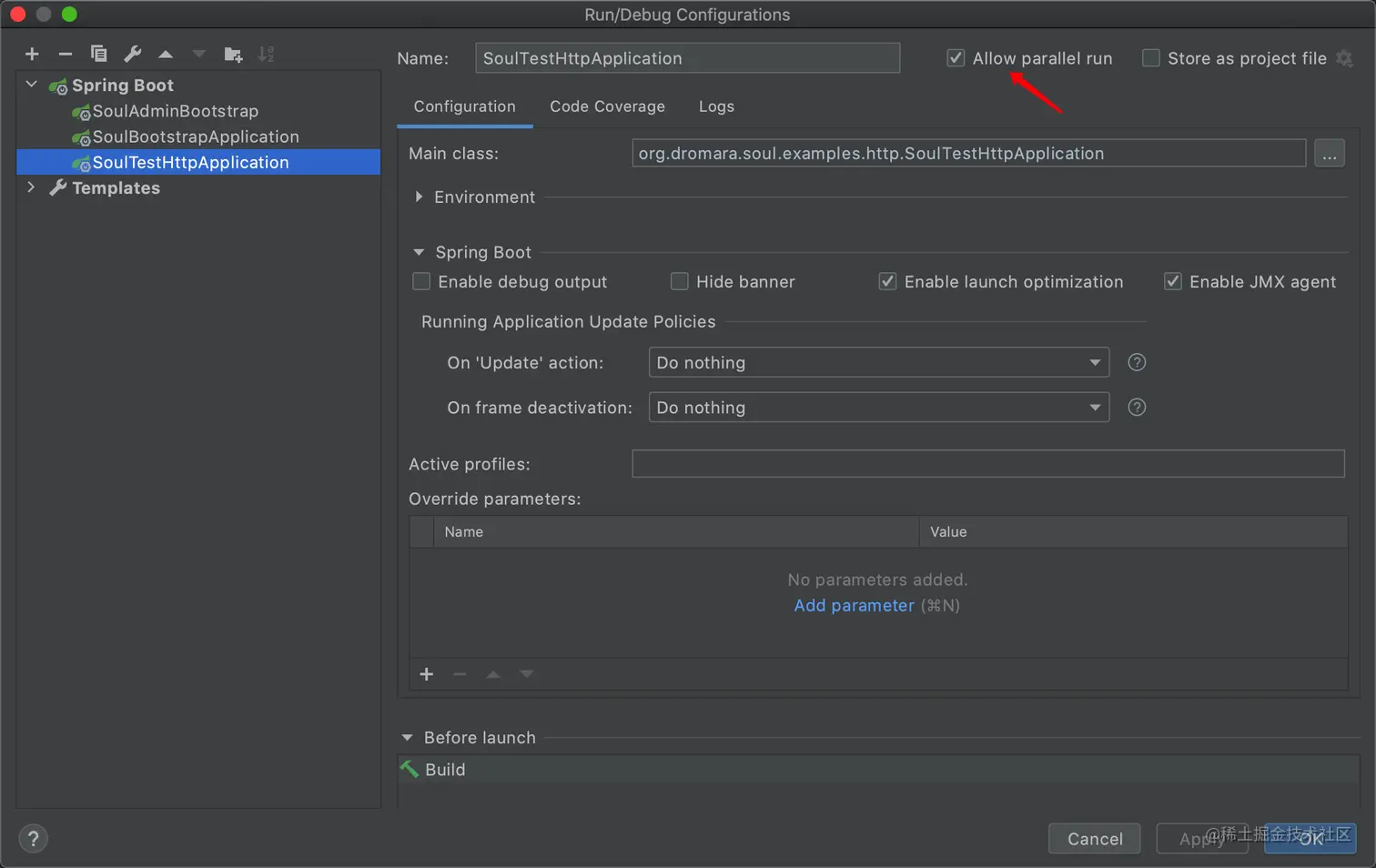Click the Remove Configuration minus icon
Viewport: 1376px width, 868px height.
click(x=65, y=55)
